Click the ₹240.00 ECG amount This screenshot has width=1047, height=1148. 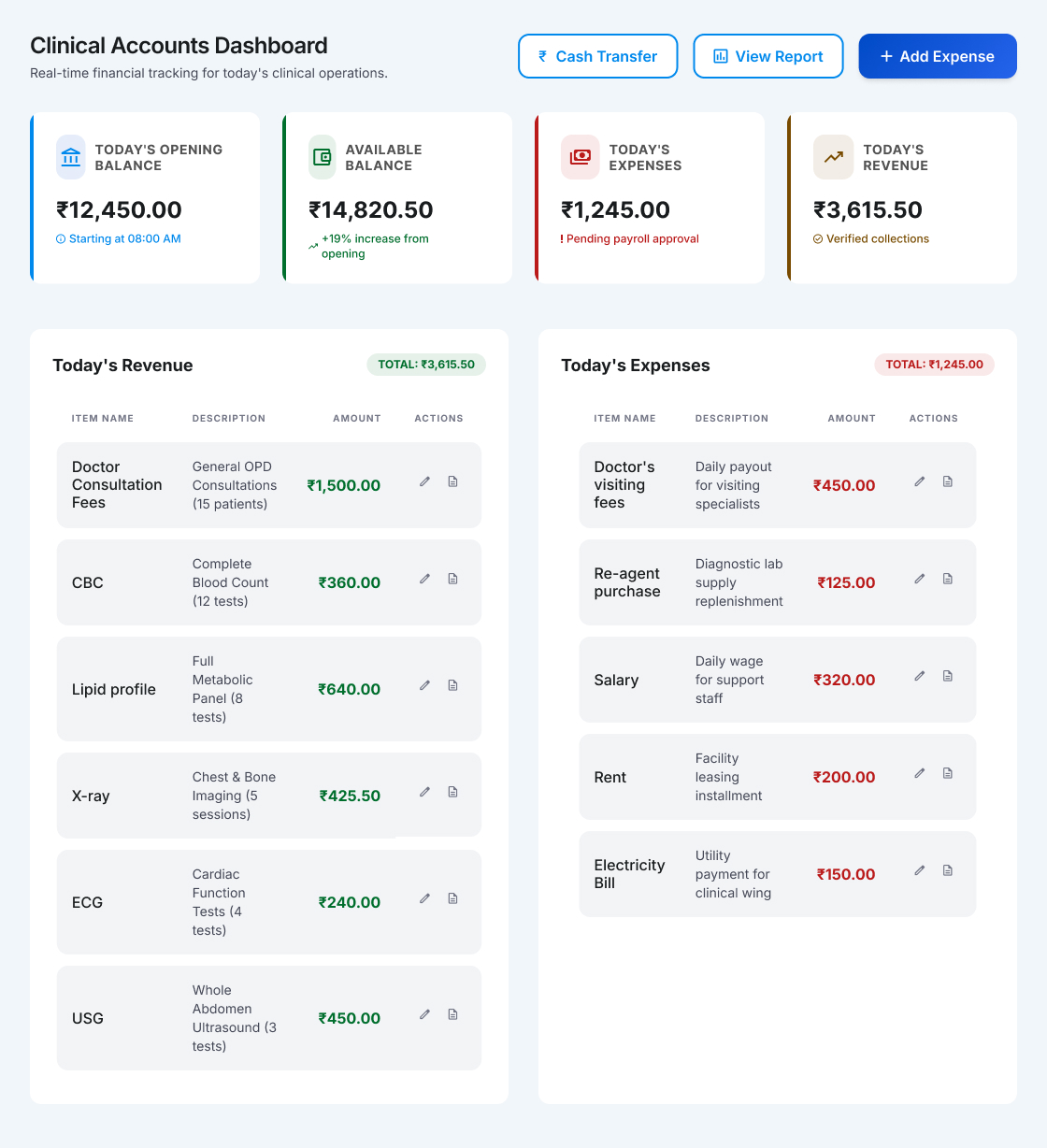350,902
